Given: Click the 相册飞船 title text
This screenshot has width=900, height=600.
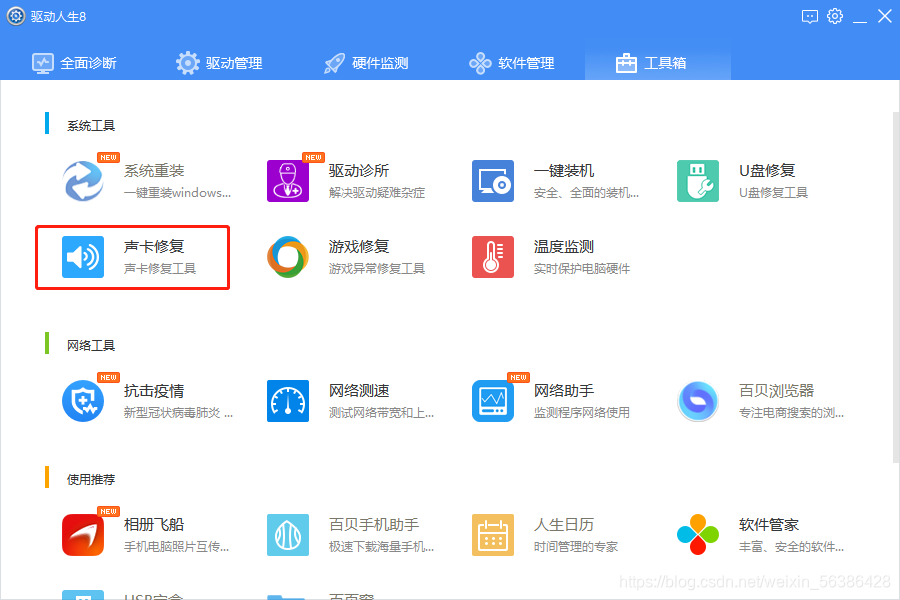Looking at the screenshot, I should 154,525.
